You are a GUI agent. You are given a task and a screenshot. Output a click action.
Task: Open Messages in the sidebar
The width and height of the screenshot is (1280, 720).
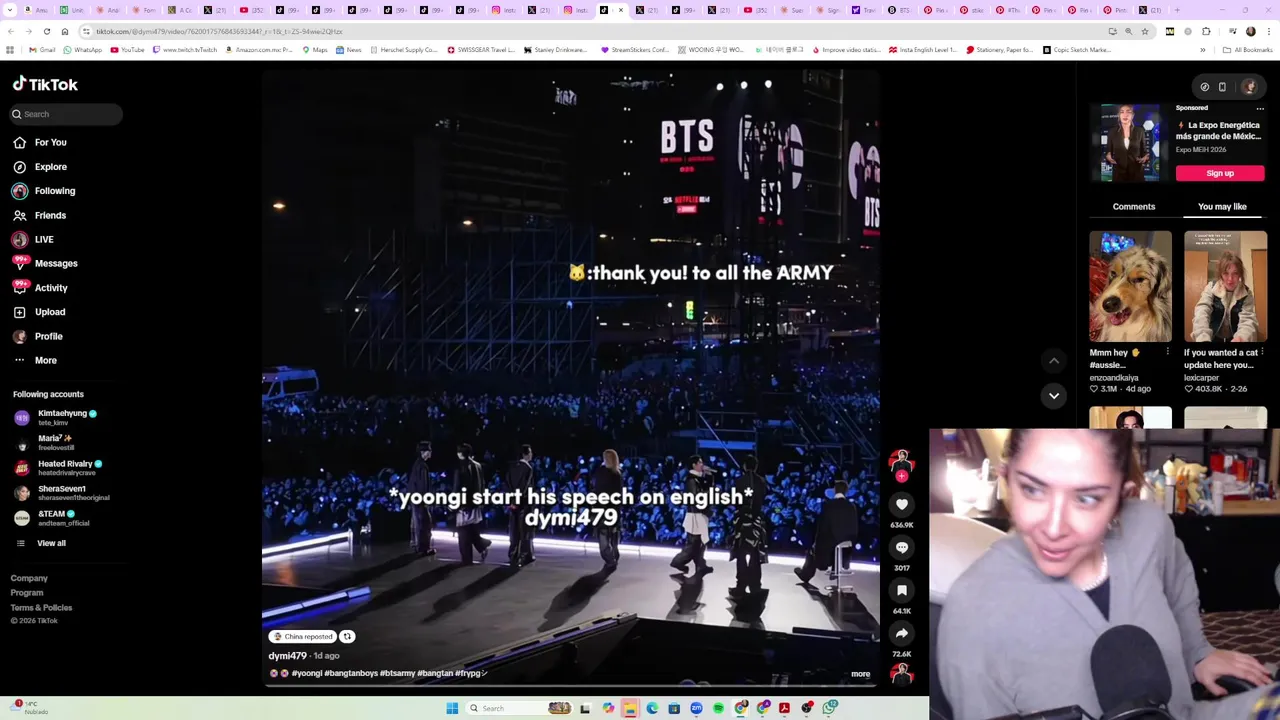(44, 263)
